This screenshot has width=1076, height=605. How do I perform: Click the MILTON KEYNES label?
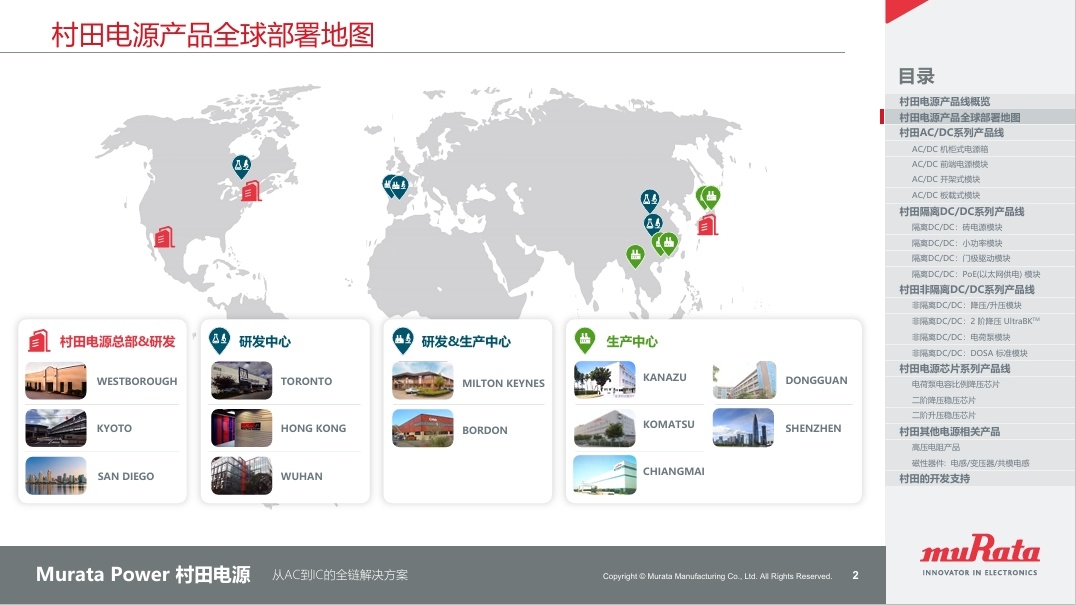[x=503, y=383]
